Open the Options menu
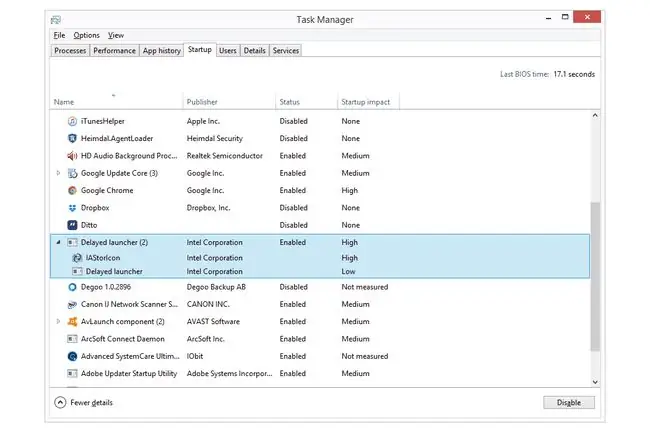650x433 pixels. pyautogui.click(x=87, y=35)
